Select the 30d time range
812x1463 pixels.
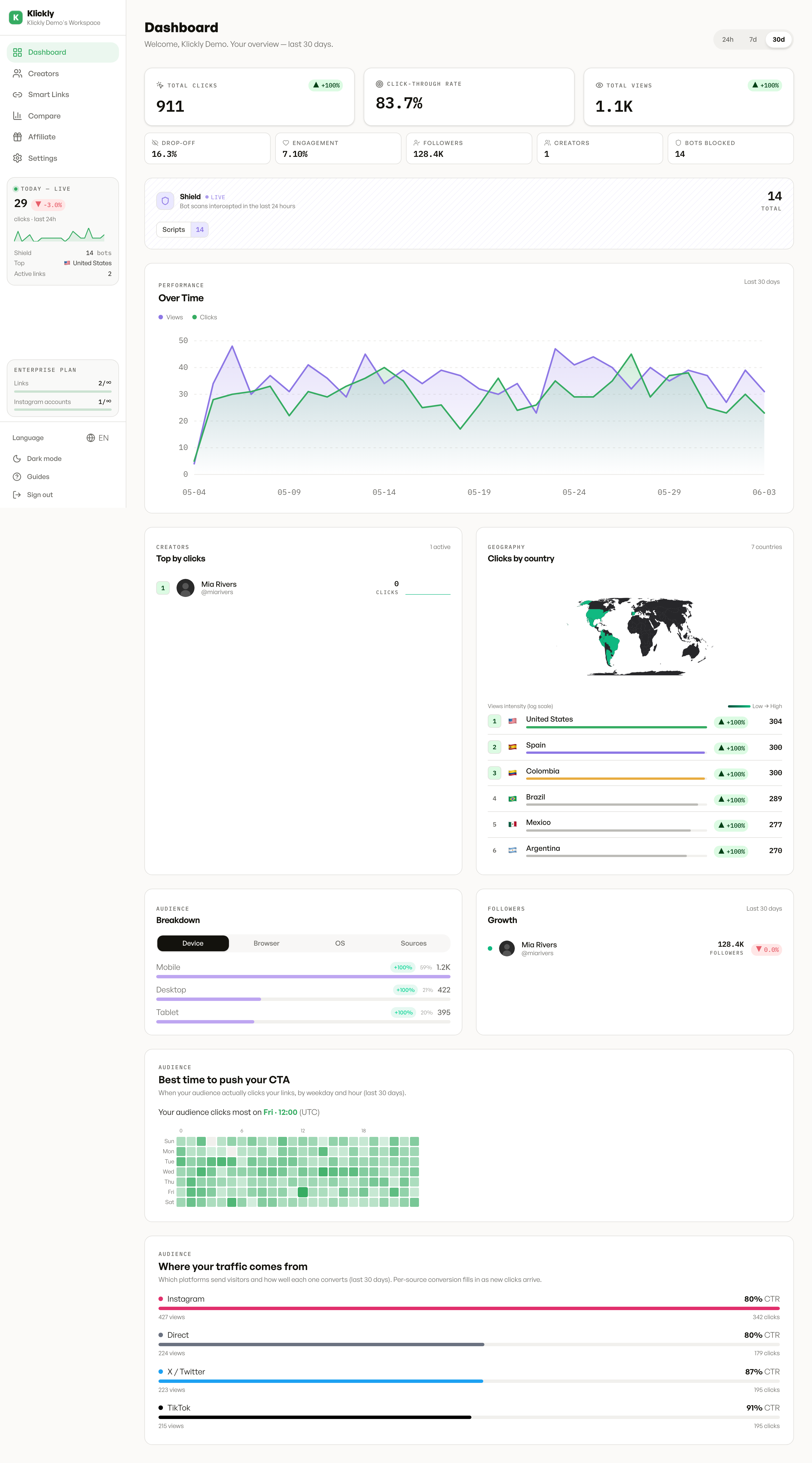pyautogui.click(x=778, y=40)
